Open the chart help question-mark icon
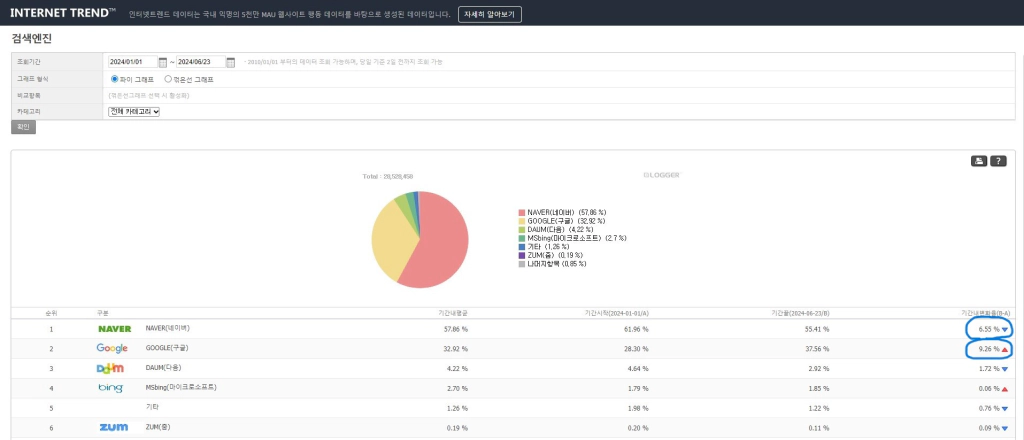 tap(998, 161)
